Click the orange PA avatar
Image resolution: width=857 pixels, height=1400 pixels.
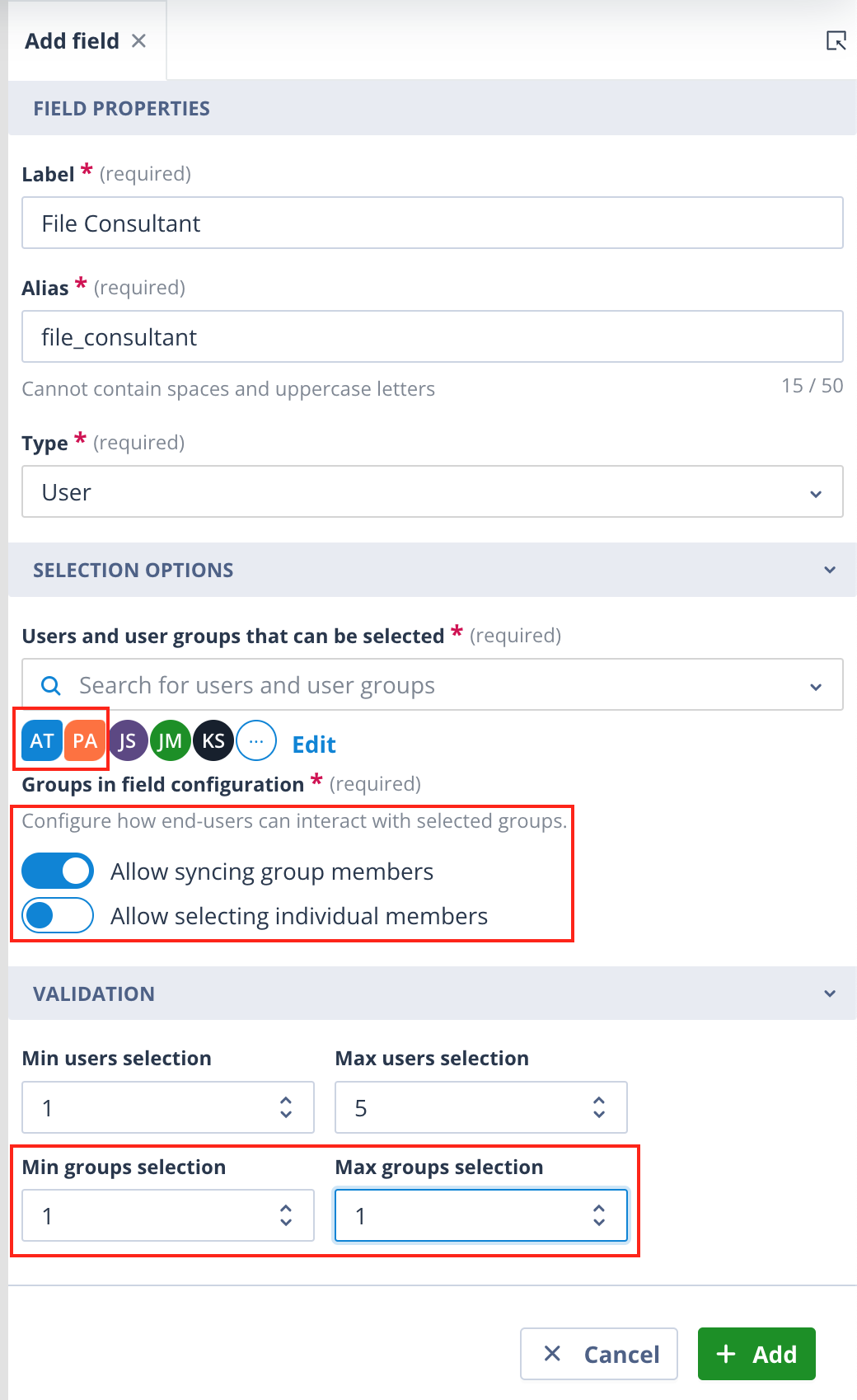tap(85, 740)
